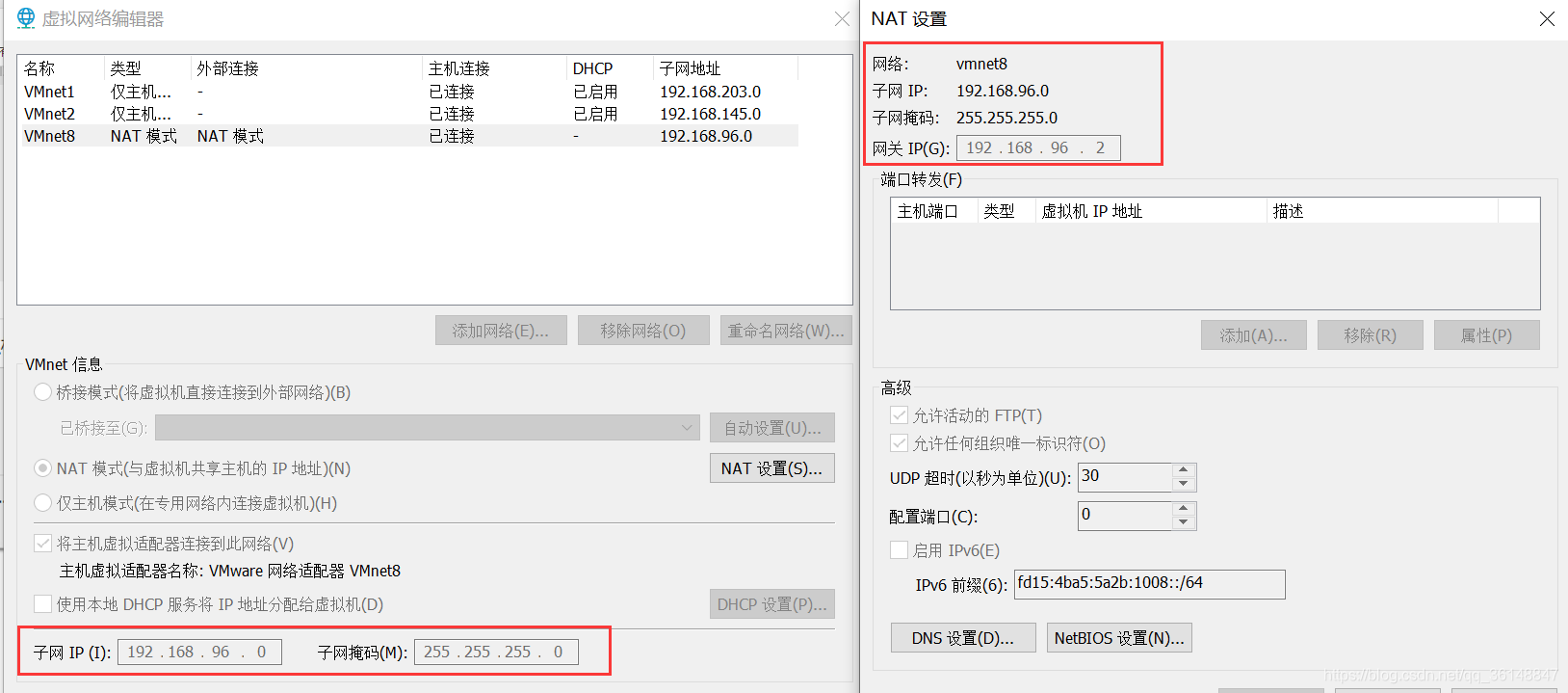Open NAT 设置(S)... button
The height and width of the screenshot is (693, 1568).
tap(772, 468)
